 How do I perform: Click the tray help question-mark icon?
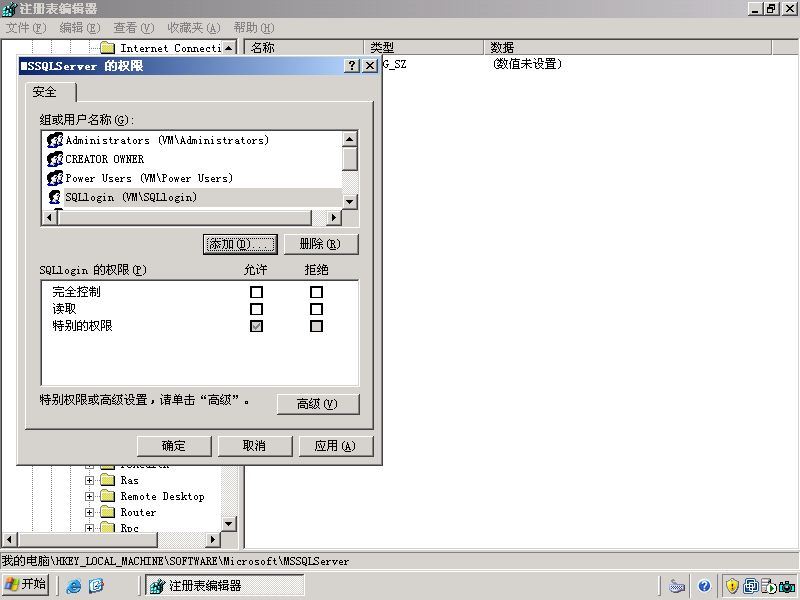[704, 586]
